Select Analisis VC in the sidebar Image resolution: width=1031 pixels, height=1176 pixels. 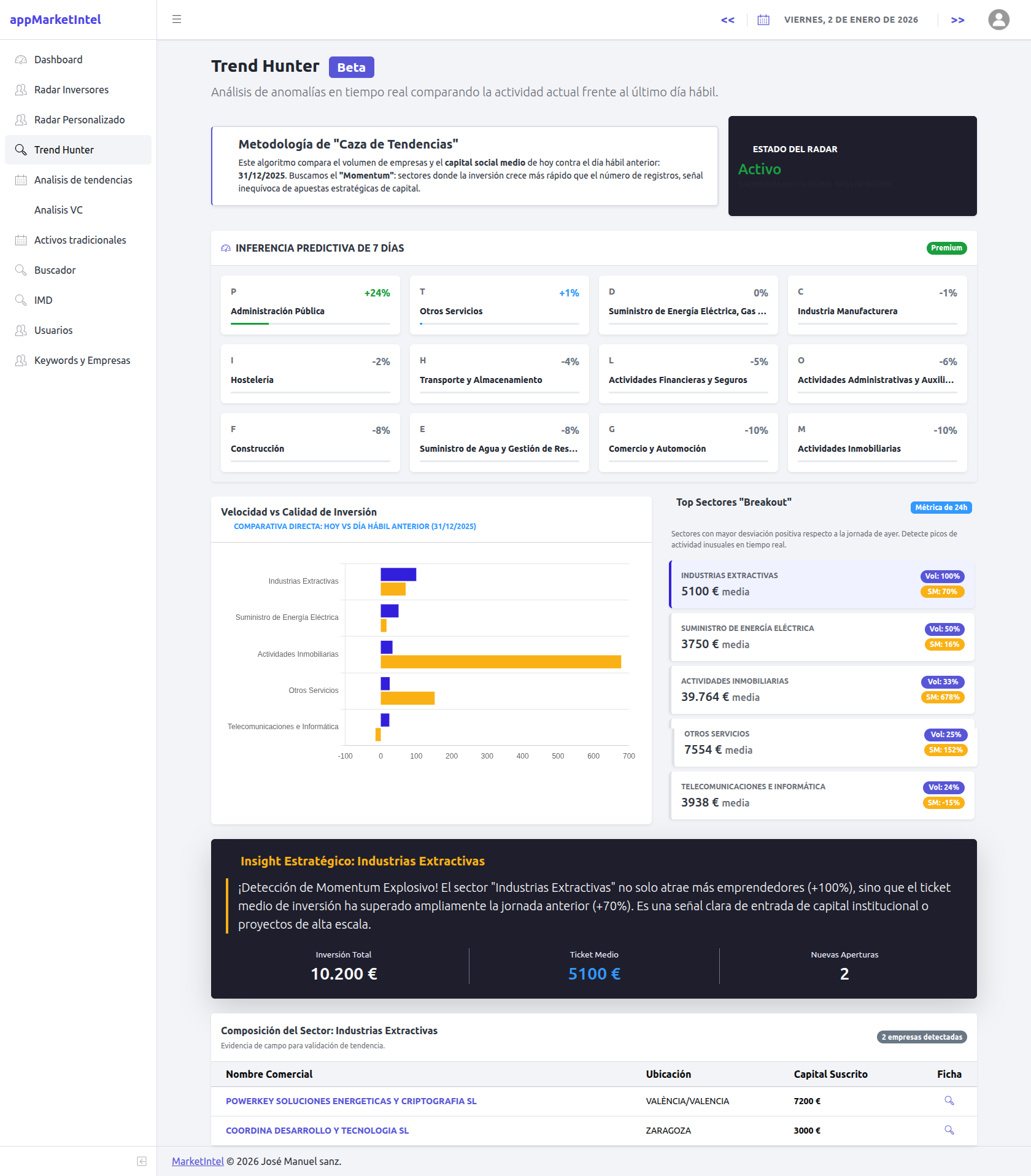pyautogui.click(x=58, y=210)
